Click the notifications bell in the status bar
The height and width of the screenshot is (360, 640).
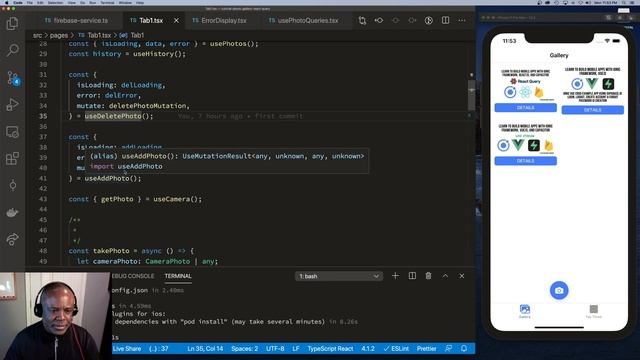(464, 349)
